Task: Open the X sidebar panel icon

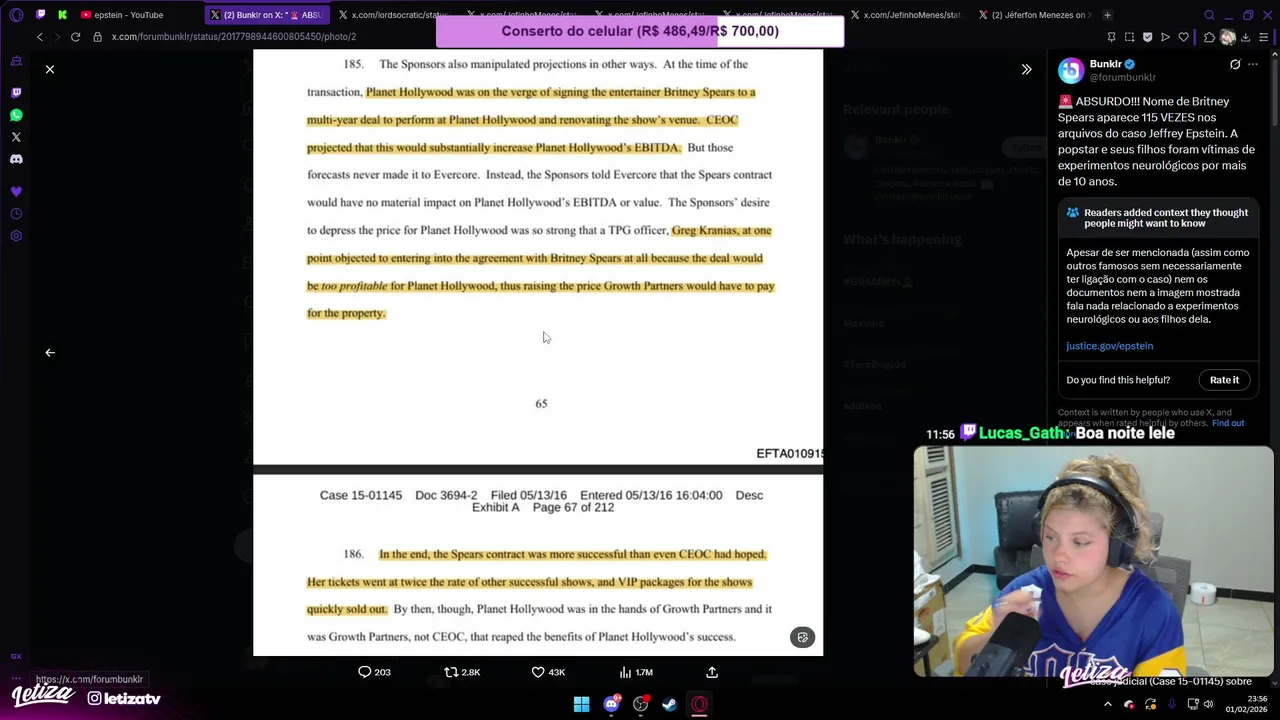Action: coord(16,137)
